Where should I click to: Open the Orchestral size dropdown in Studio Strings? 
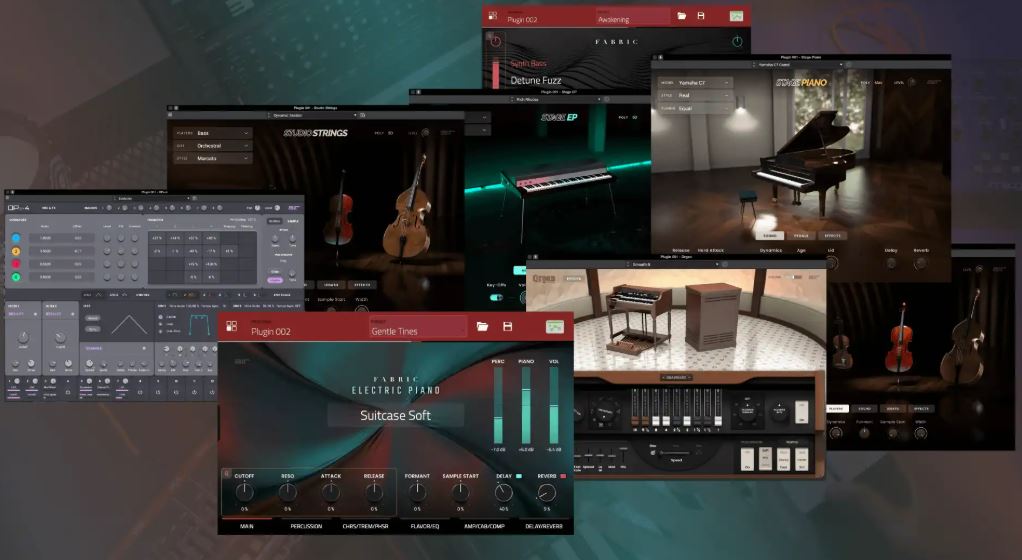tap(212, 146)
